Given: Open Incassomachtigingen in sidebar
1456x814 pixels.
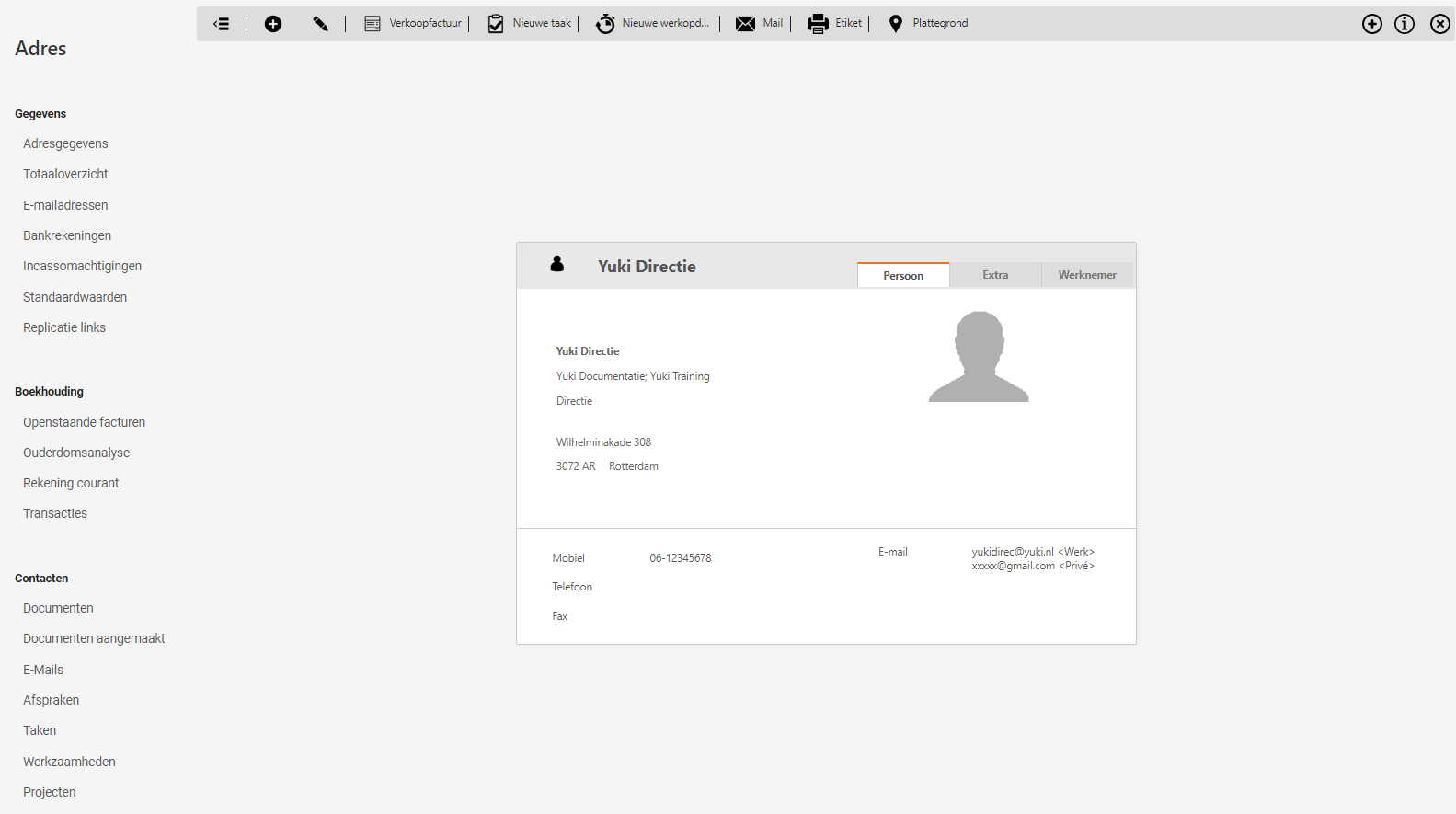Looking at the screenshot, I should 82,266.
